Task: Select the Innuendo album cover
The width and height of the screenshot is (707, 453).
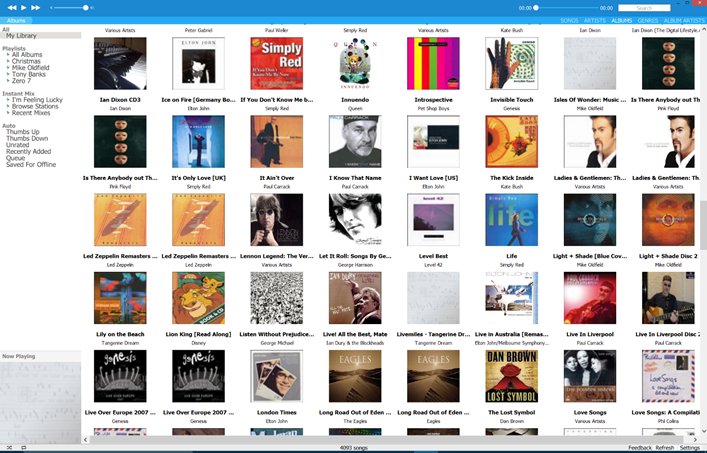Action: pyautogui.click(x=355, y=64)
